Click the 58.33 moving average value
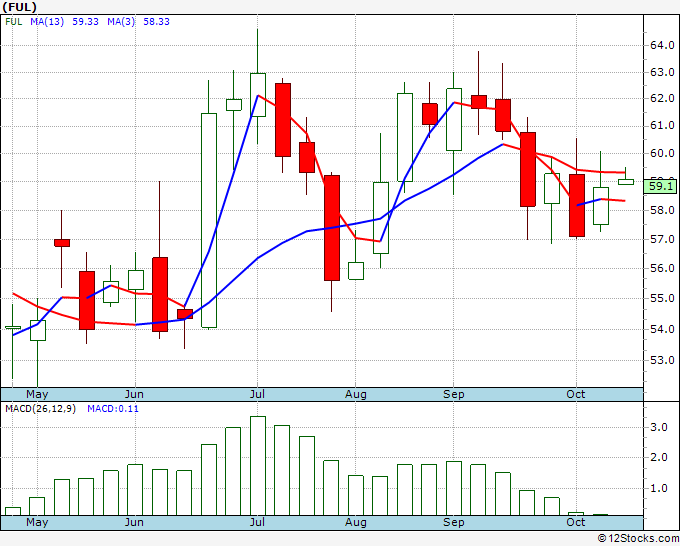680x546 pixels. point(157,22)
